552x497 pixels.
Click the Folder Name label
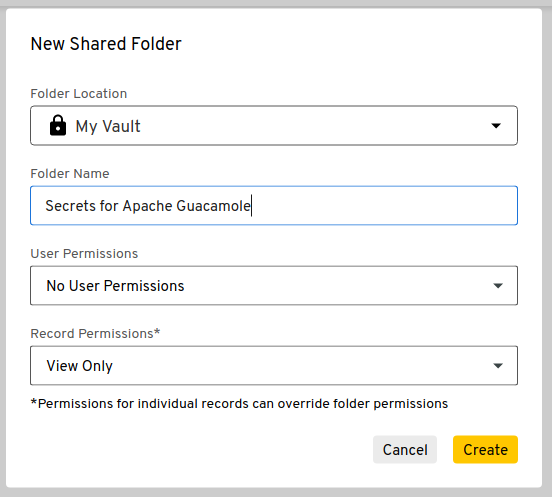coord(70,174)
